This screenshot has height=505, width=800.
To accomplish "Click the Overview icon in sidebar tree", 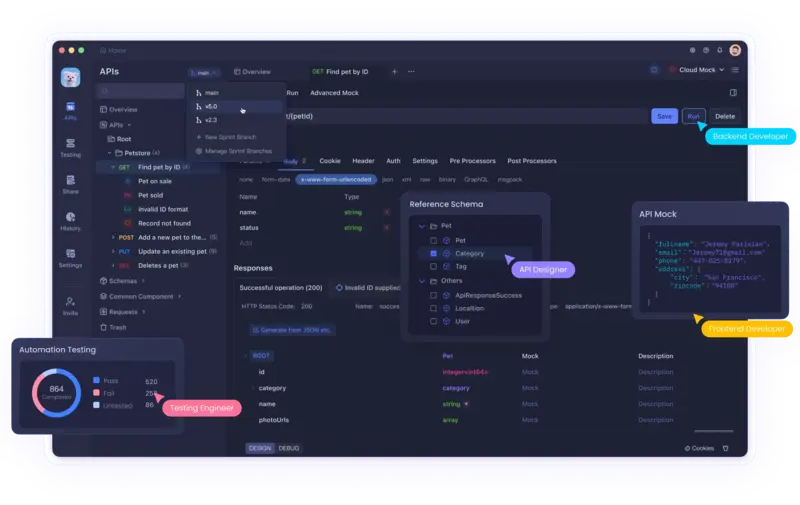I will 104,109.
